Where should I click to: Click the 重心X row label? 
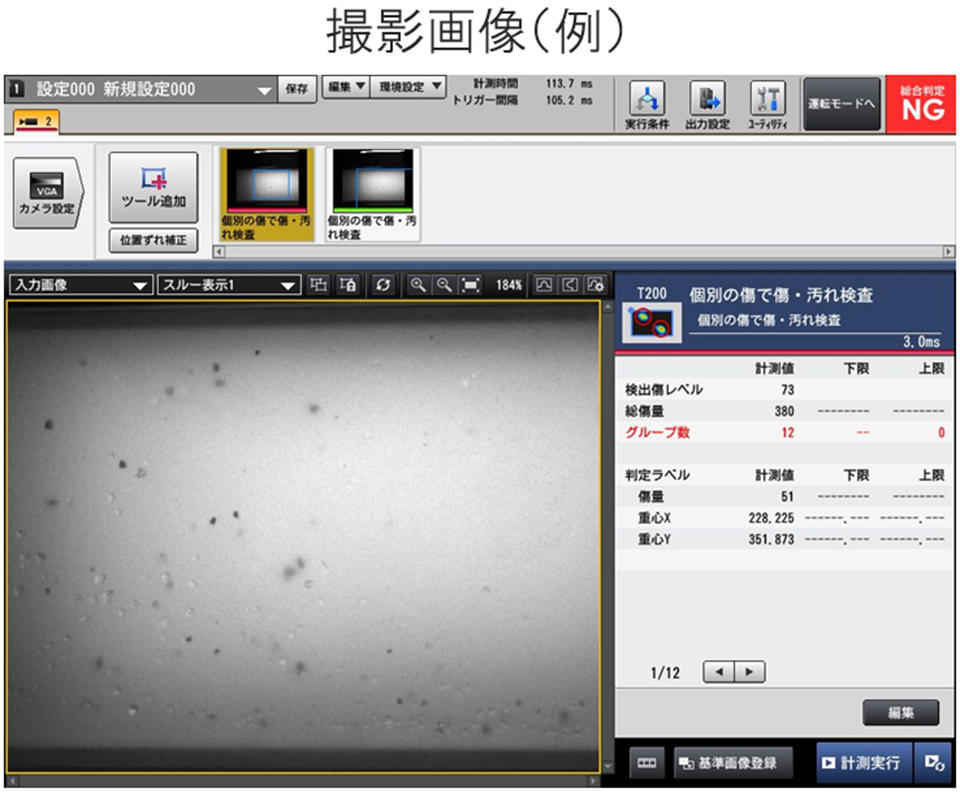[x=654, y=518]
